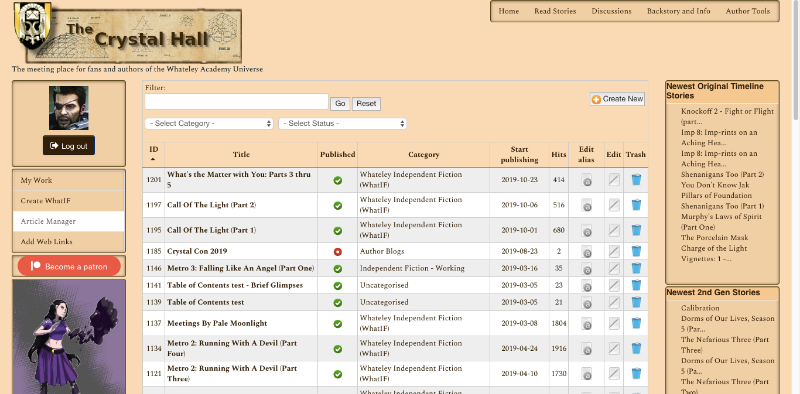Open You Don't Know Jak story link
Image resolution: width=800 pixels, height=394 pixels.
coord(715,185)
